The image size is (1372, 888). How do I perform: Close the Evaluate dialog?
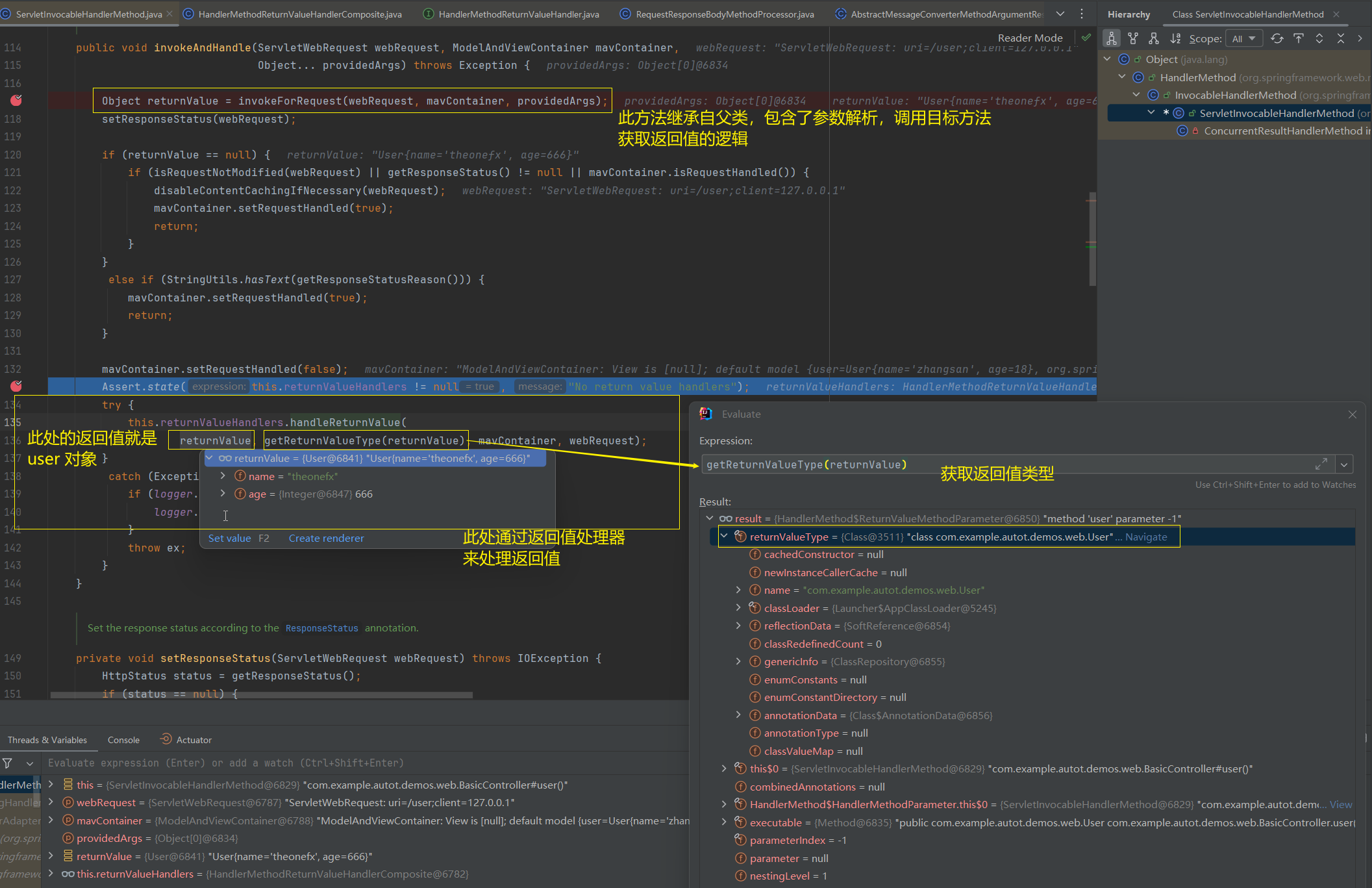1353,414
